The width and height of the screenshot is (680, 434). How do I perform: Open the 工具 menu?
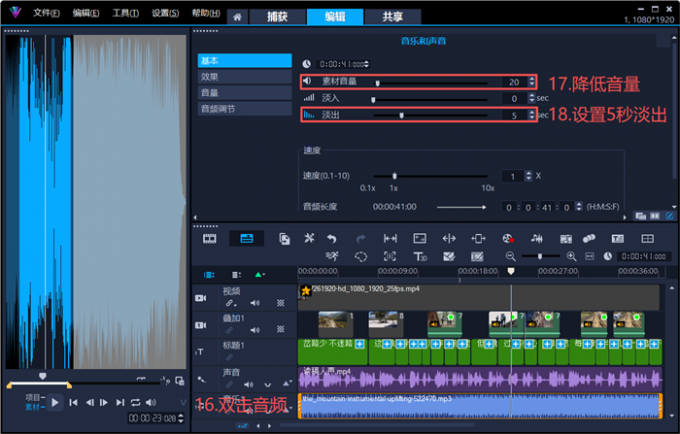(x=126, y=13)
